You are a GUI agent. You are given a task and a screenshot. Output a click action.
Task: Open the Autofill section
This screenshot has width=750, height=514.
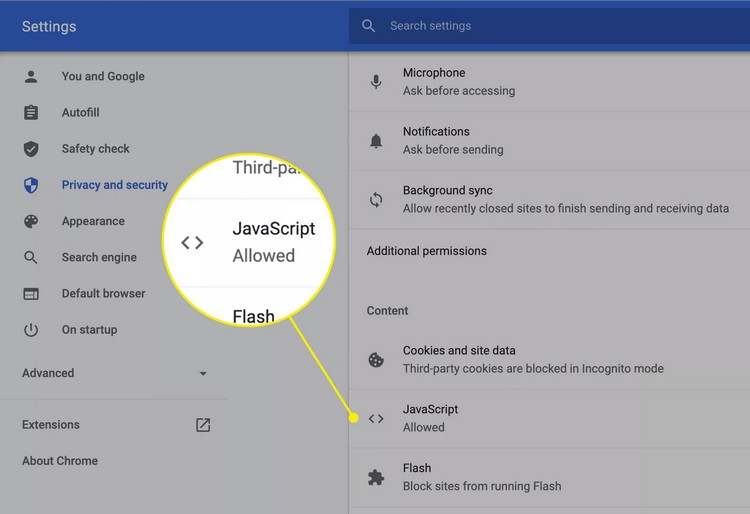click(80, 113)
